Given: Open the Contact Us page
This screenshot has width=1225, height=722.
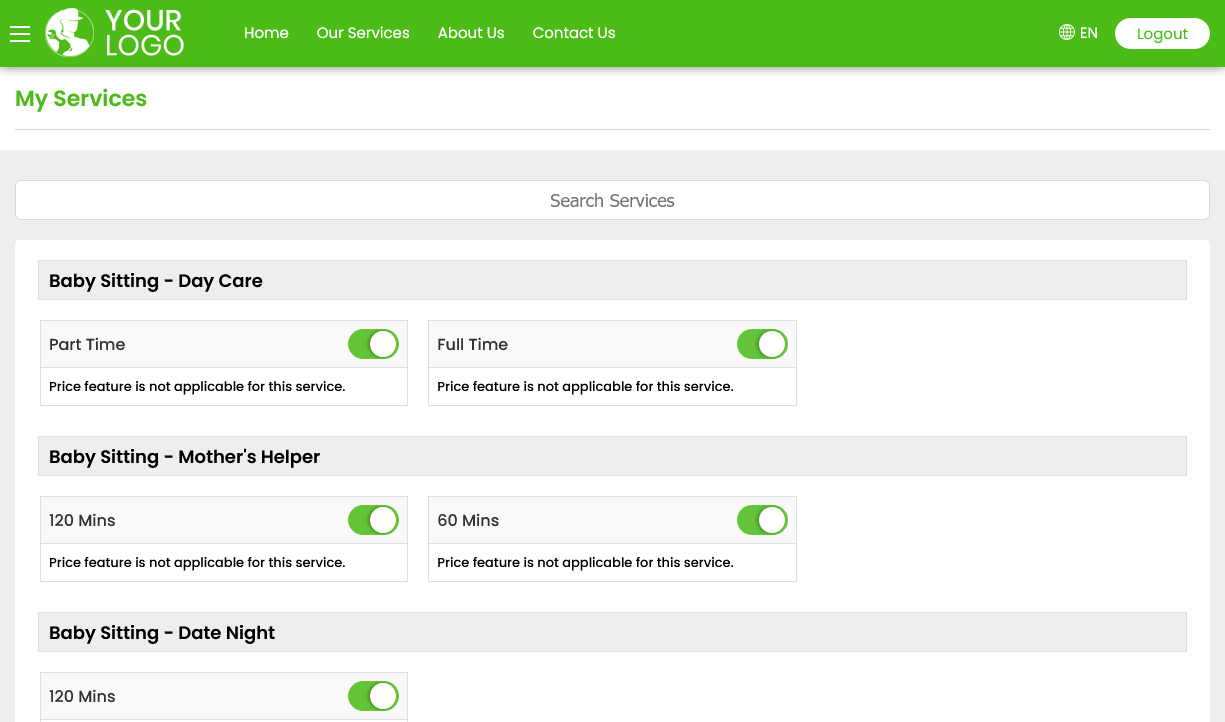Looking at the screenshot, I should click(574, 33).
